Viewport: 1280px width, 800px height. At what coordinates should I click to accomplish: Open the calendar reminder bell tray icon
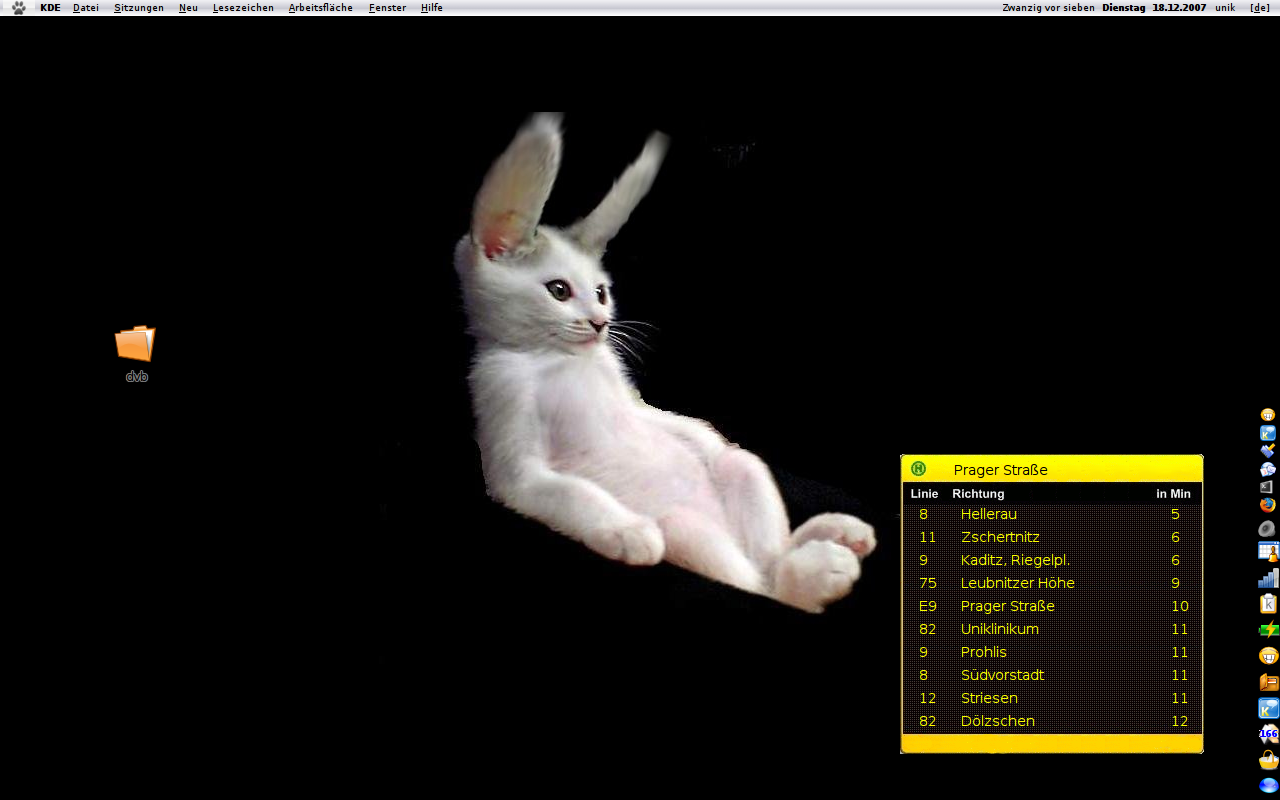tap(1268, 551)
